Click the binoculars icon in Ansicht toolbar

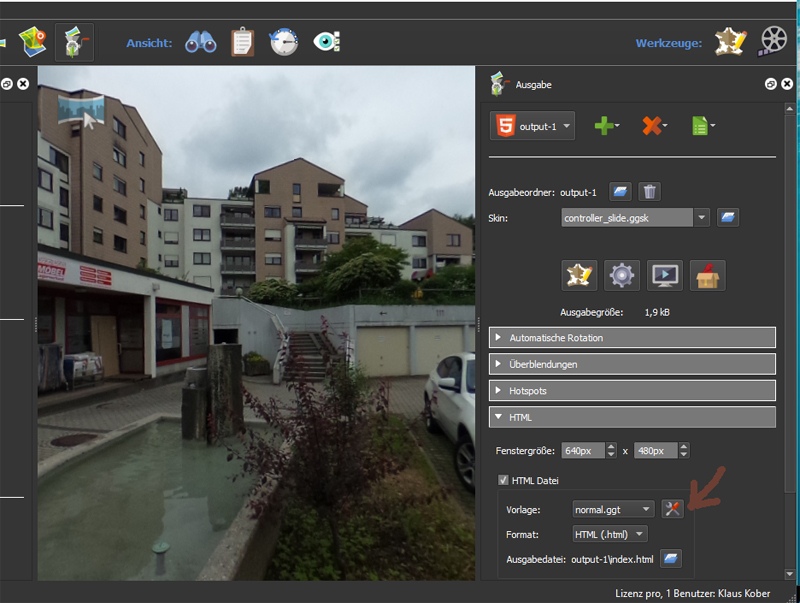click(201, 42)
